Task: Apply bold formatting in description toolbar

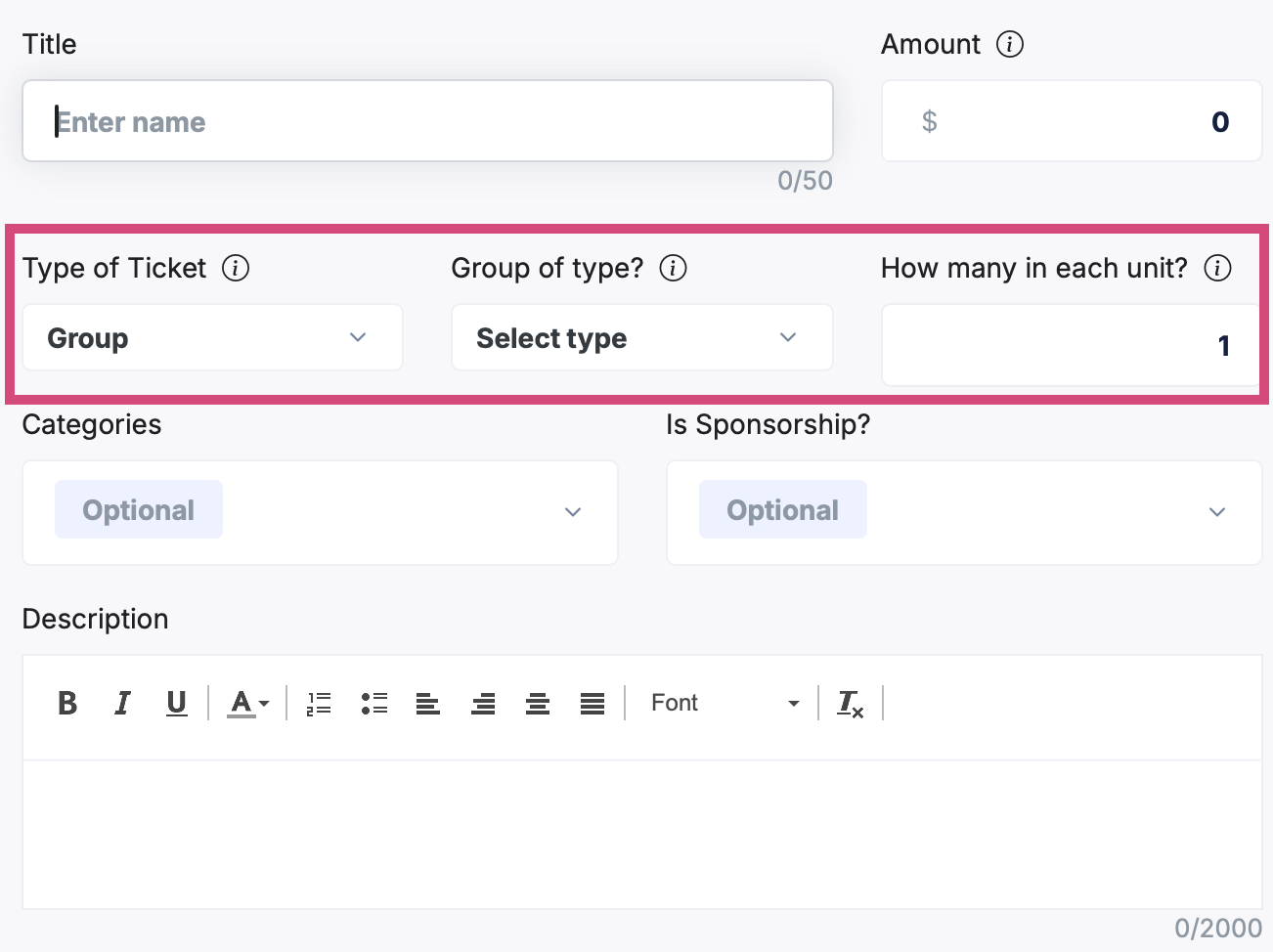Action: pos(67,703)
